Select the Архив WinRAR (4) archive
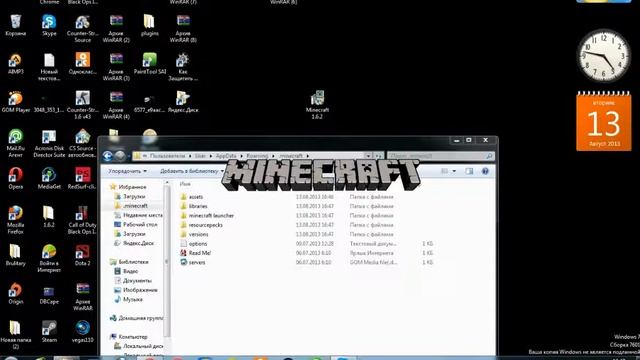This screenshot has height=360, width=640. point(116,105)
